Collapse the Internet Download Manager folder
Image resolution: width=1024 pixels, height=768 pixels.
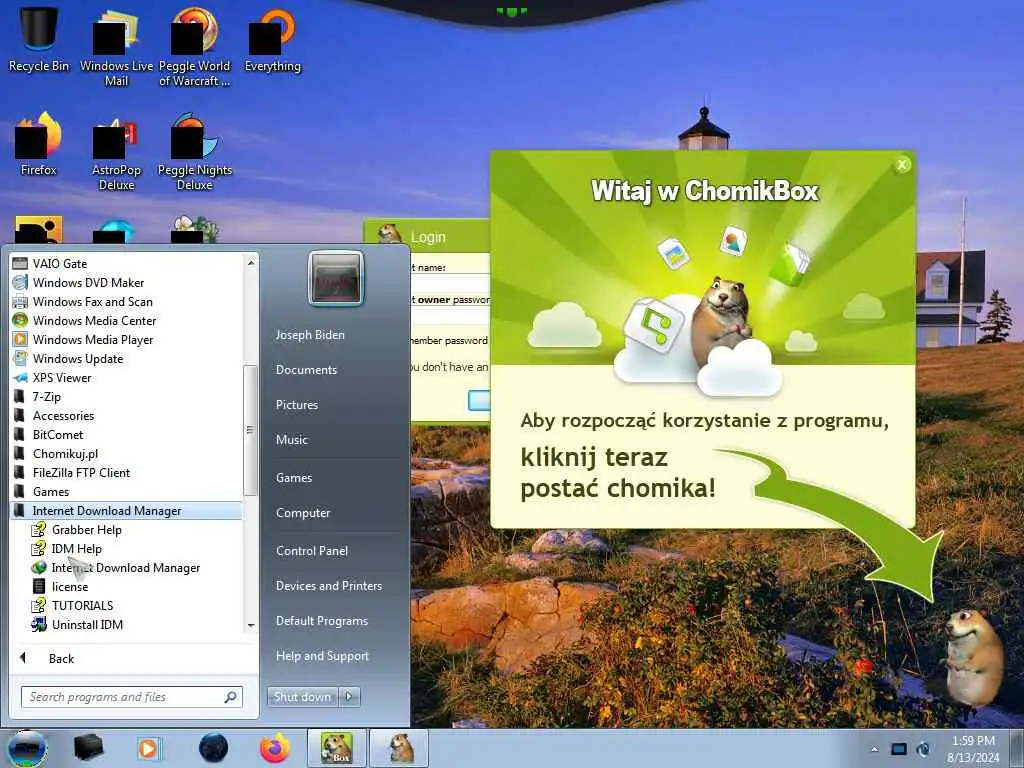click(127, 511)
